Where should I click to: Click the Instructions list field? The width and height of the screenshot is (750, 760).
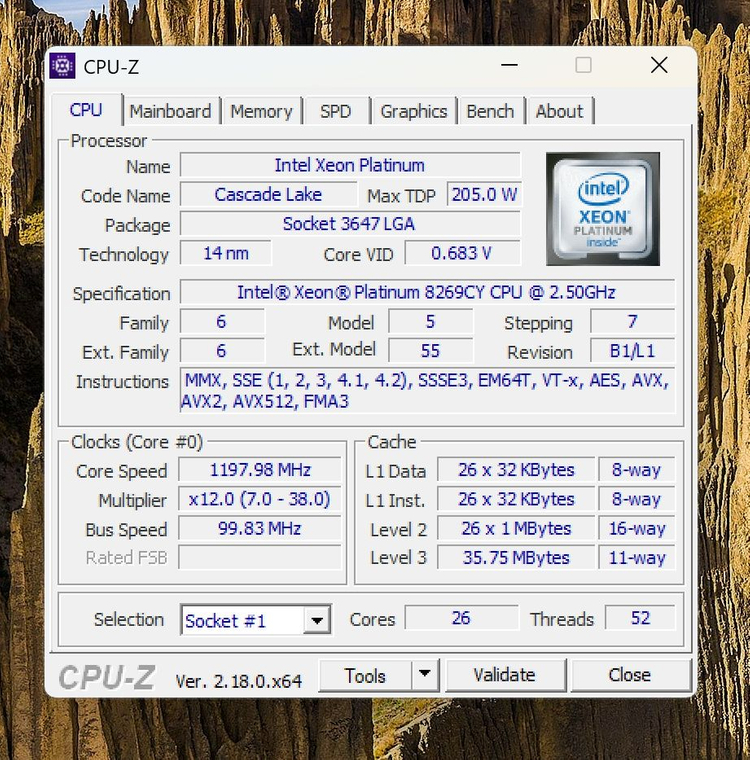tap(427, 391)
